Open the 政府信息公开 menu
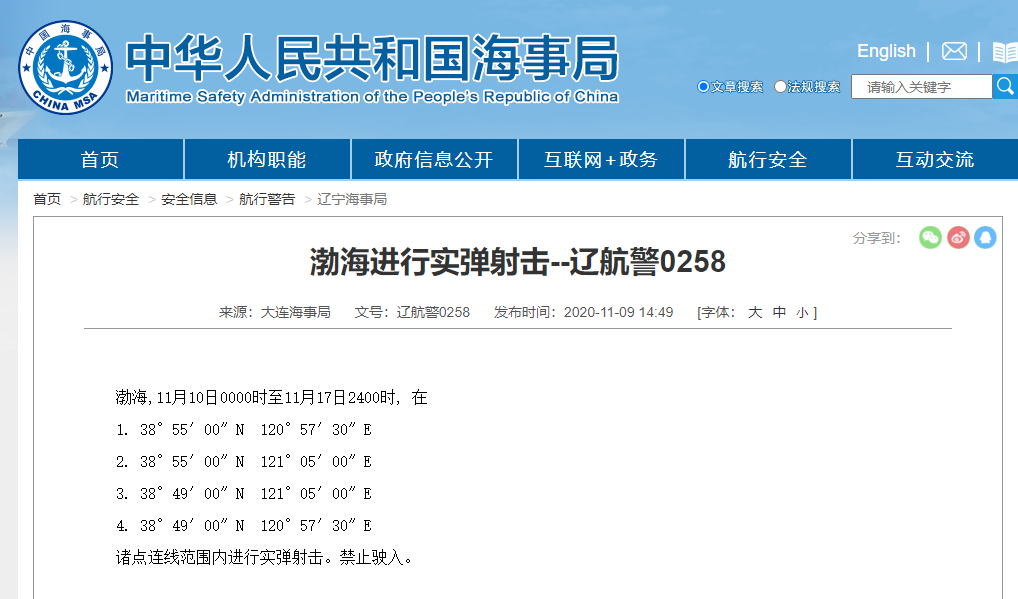Image resolution: width=1018 pixels, height=599 pixels. [434, 158]
